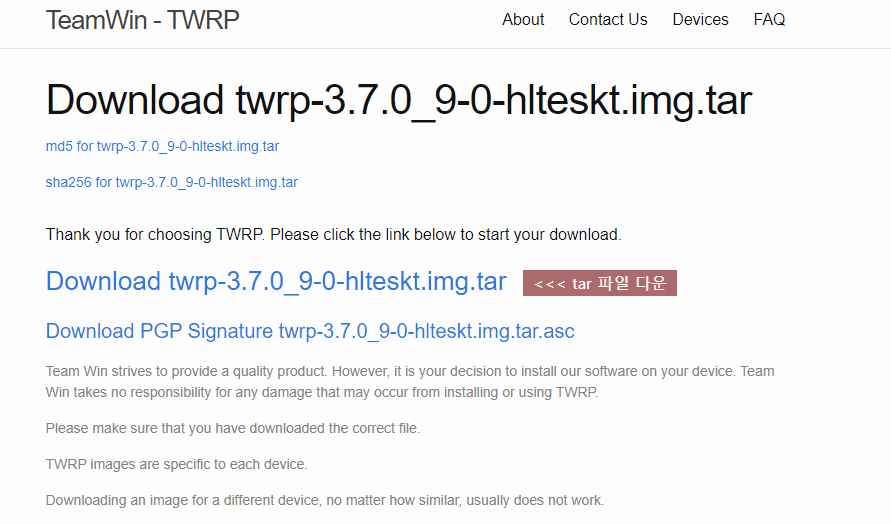Click 'Please make sure that you have downloaded' text
The image size is (891, 524).
pos(233,429)
